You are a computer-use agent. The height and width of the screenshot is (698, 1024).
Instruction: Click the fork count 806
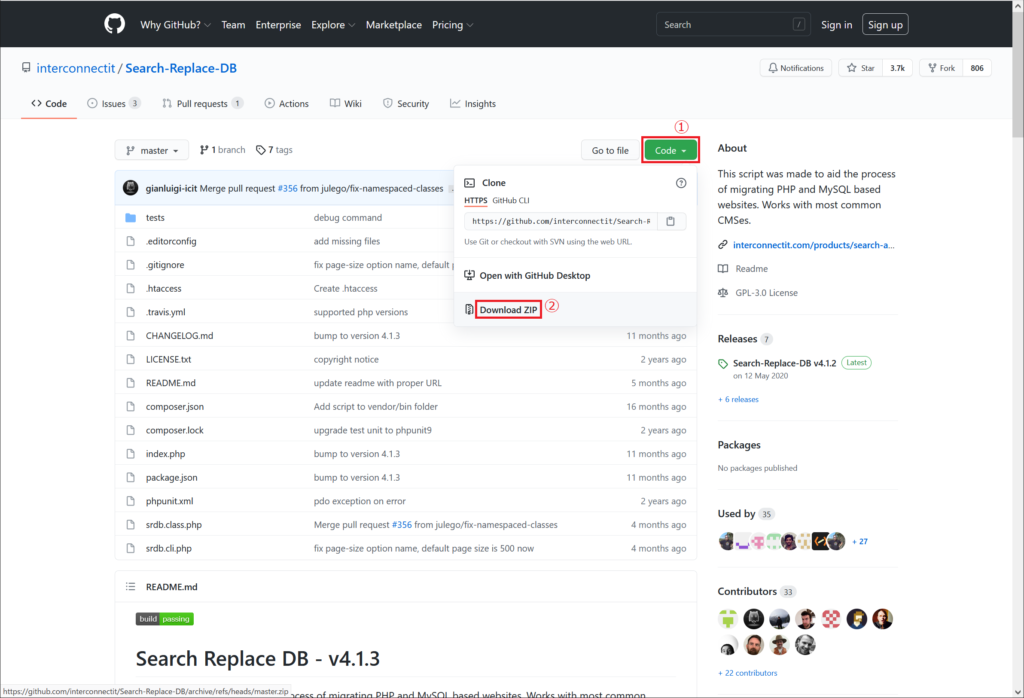coord(977,68)
